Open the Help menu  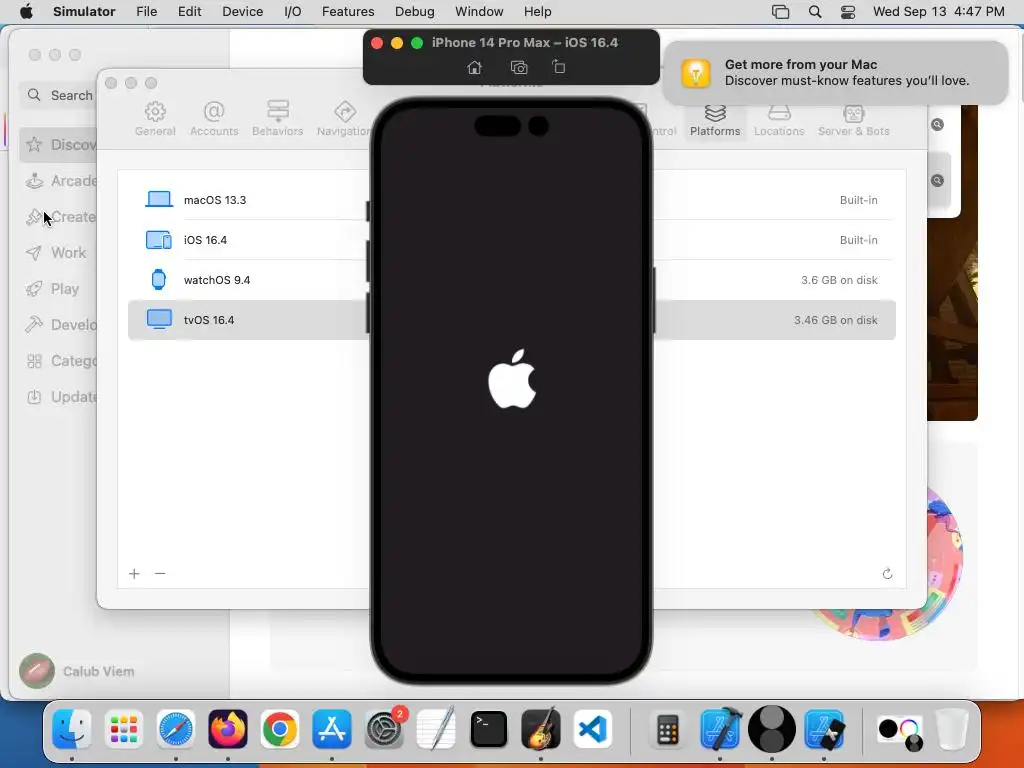click(537, 12)
